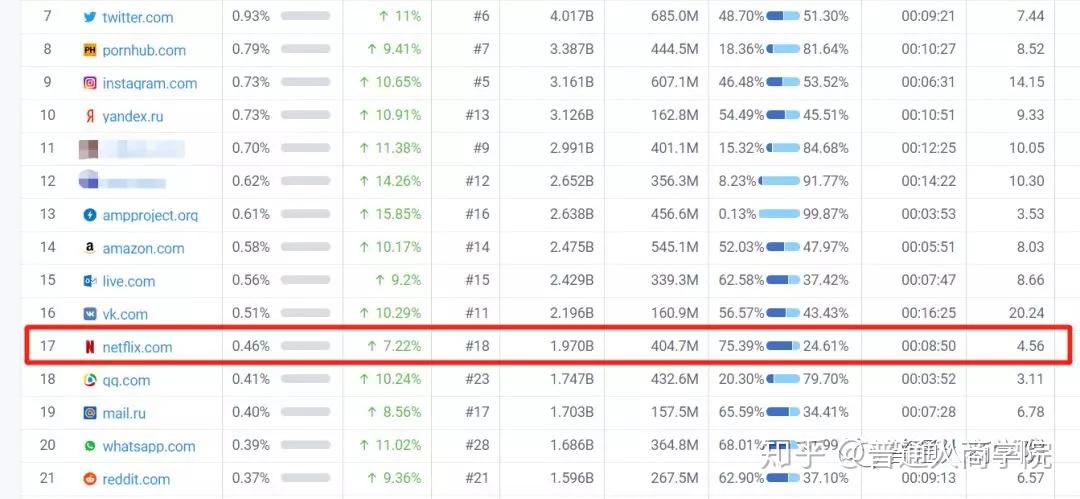Click the desktop/mobile split bar for ampproject.org
The height and width of the screenshot is (499, 1080).
coord(779,214)
